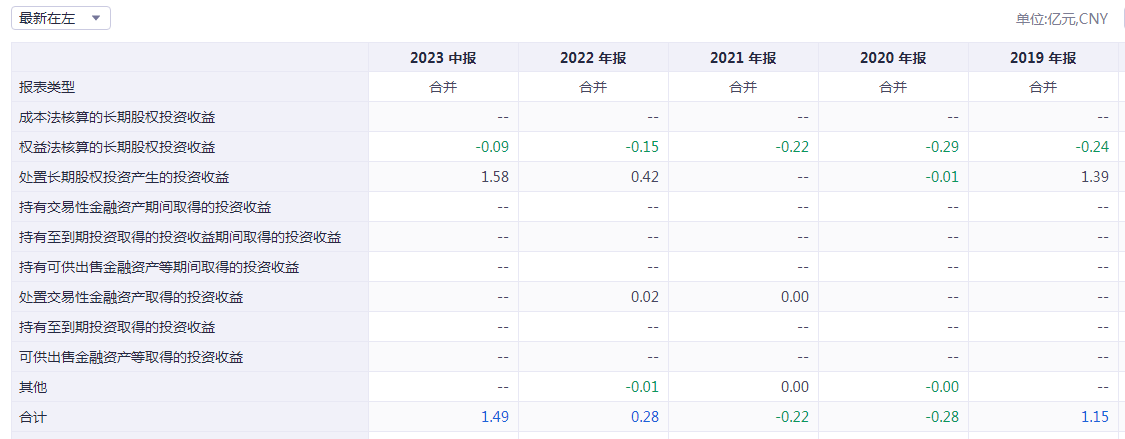Click the 2019 年报 column header
Image resolution: width=1125 pixels, height=439 pixels.
coord(1043,58)
